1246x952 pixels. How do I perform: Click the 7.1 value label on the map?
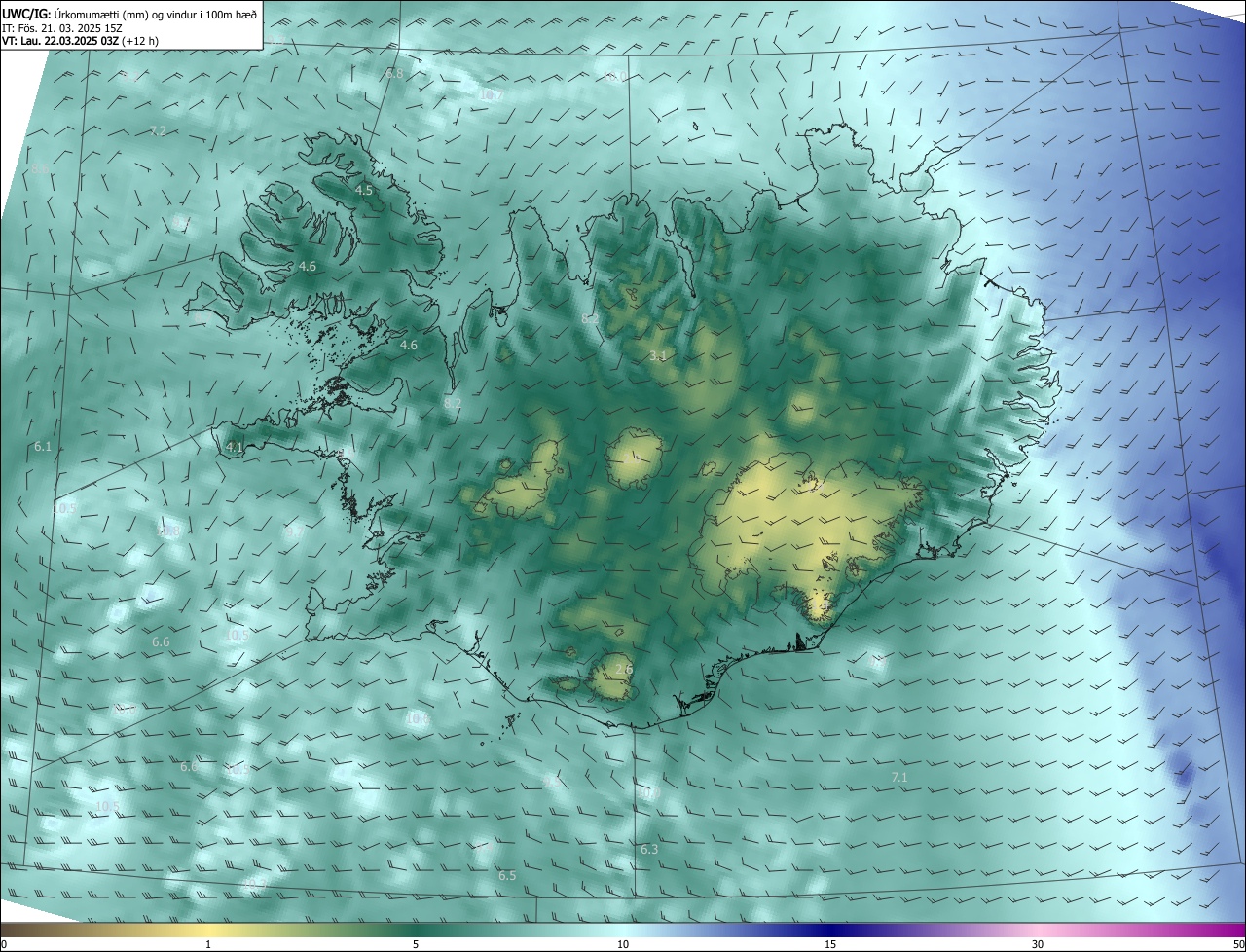point(899,777)
